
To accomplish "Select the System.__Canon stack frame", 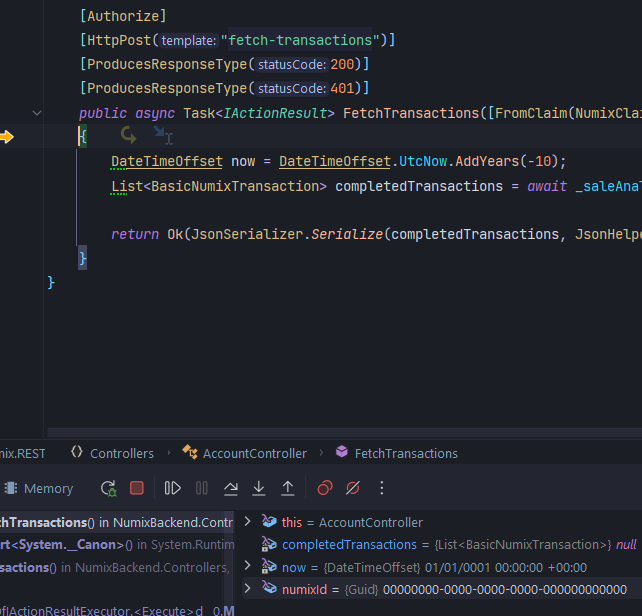I will click(117, 544).
